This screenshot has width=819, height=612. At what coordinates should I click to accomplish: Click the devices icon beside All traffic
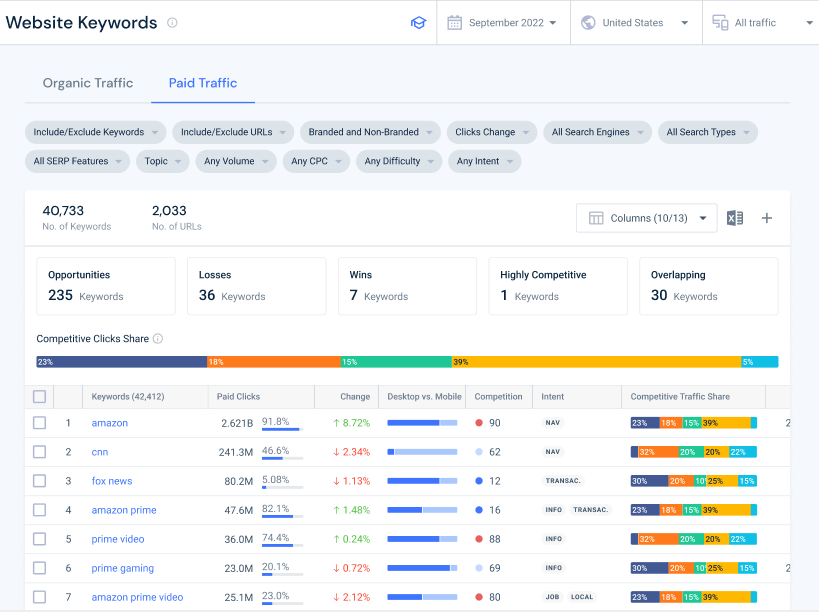coord(717,22)
